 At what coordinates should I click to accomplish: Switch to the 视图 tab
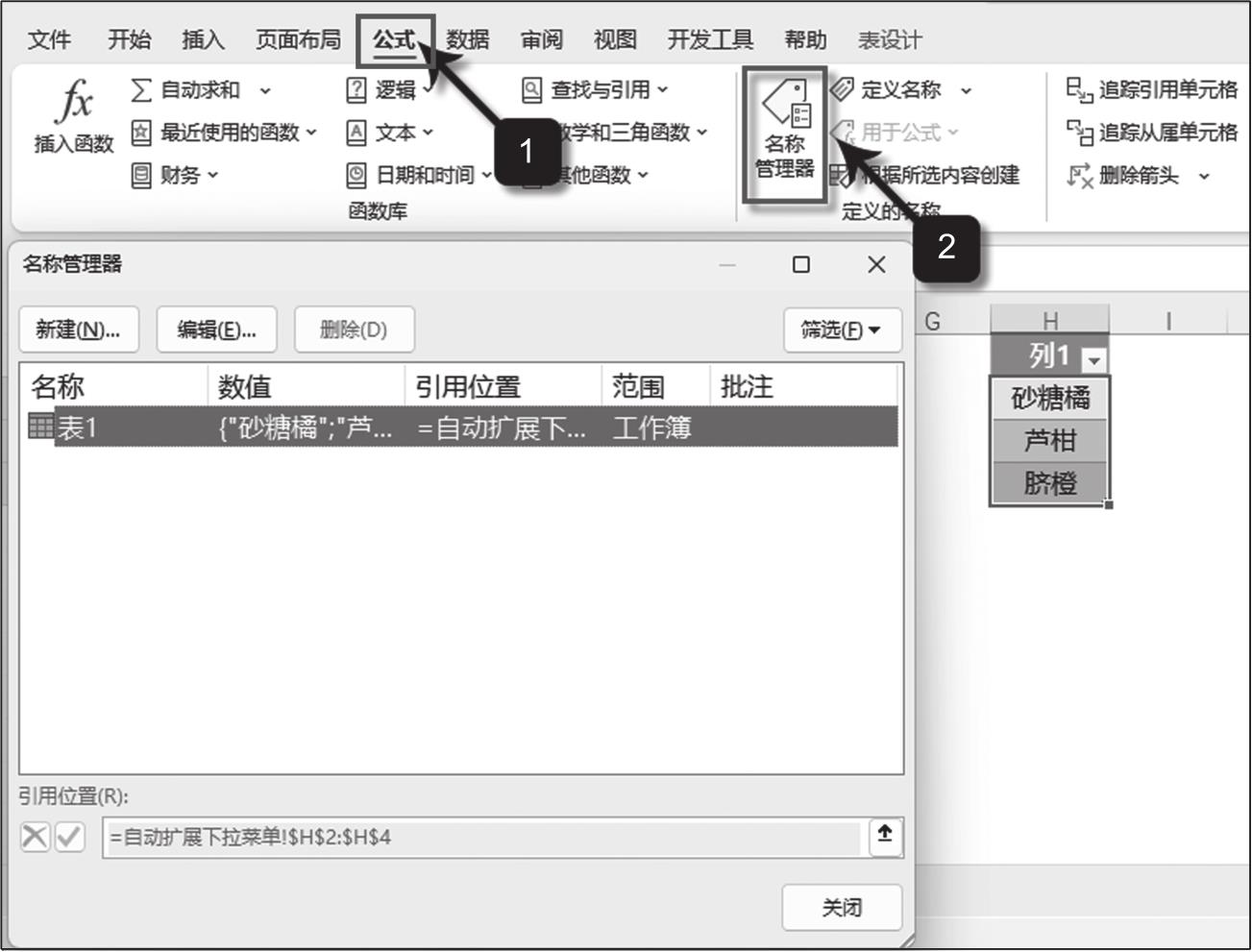point(615,39)
